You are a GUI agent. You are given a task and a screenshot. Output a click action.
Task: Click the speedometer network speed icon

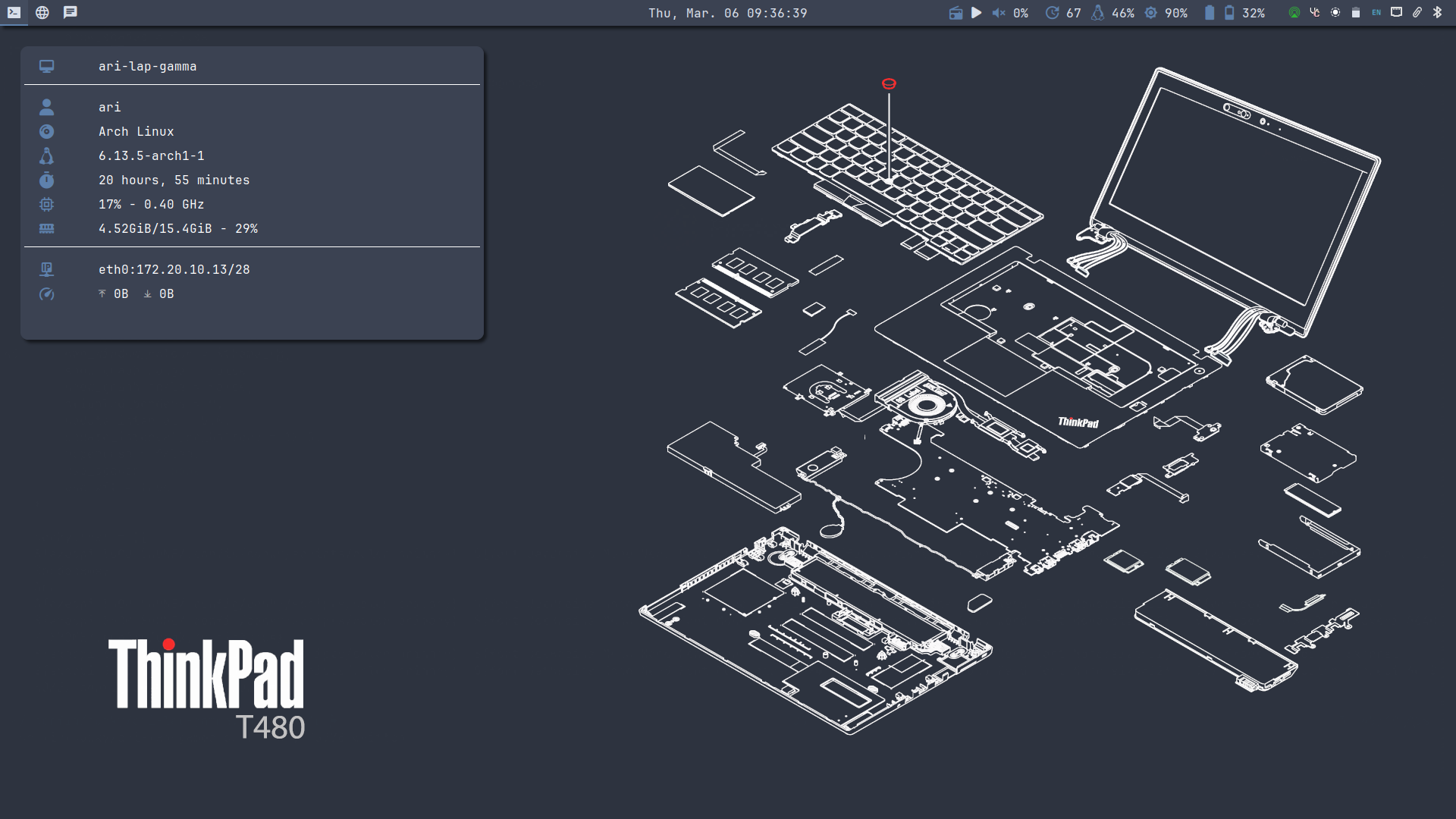[x=46, y=293]
